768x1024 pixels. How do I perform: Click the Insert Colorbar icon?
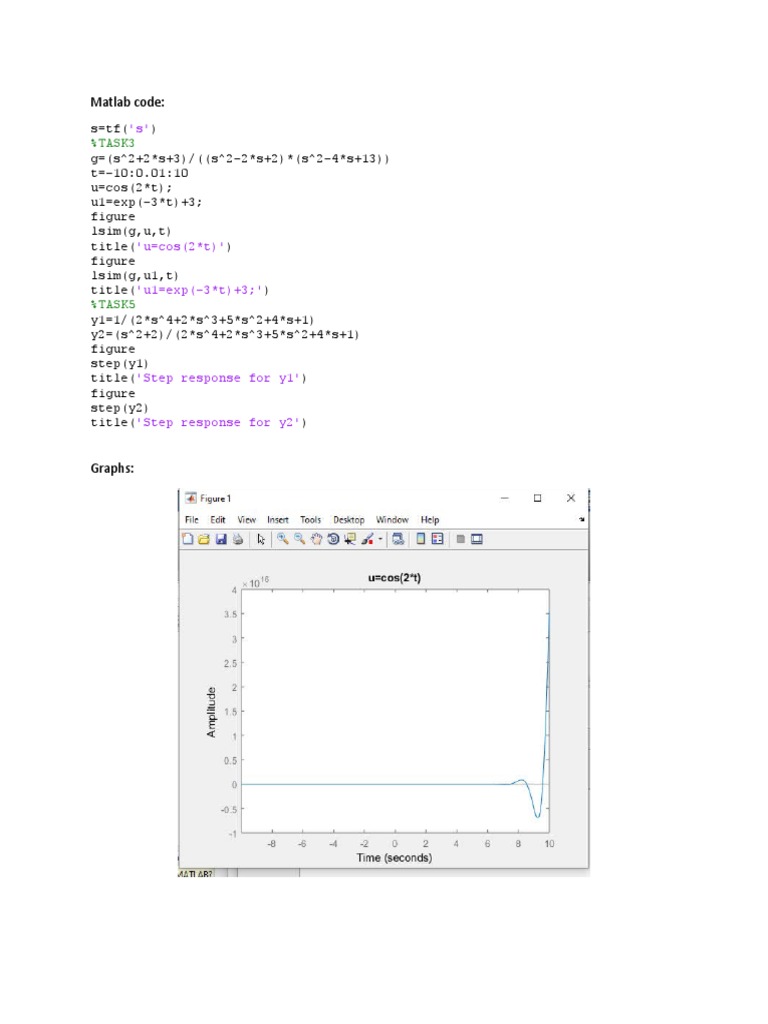click(x=421, y=539)
